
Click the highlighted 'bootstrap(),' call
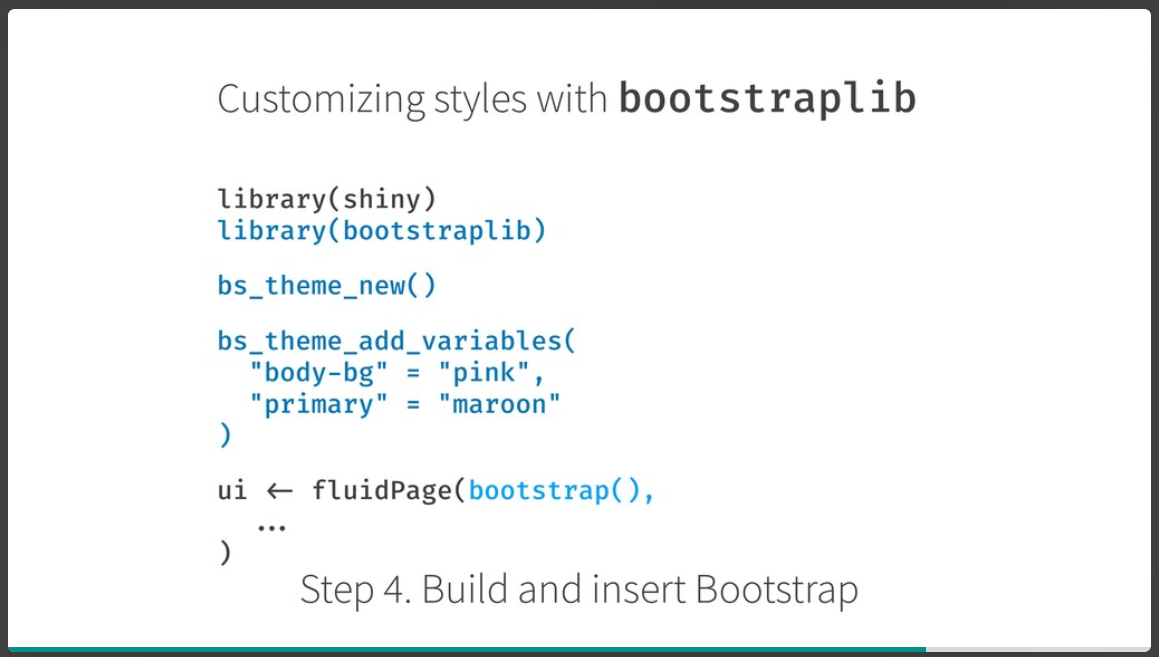pyautogui.click(x=562, y=490)
